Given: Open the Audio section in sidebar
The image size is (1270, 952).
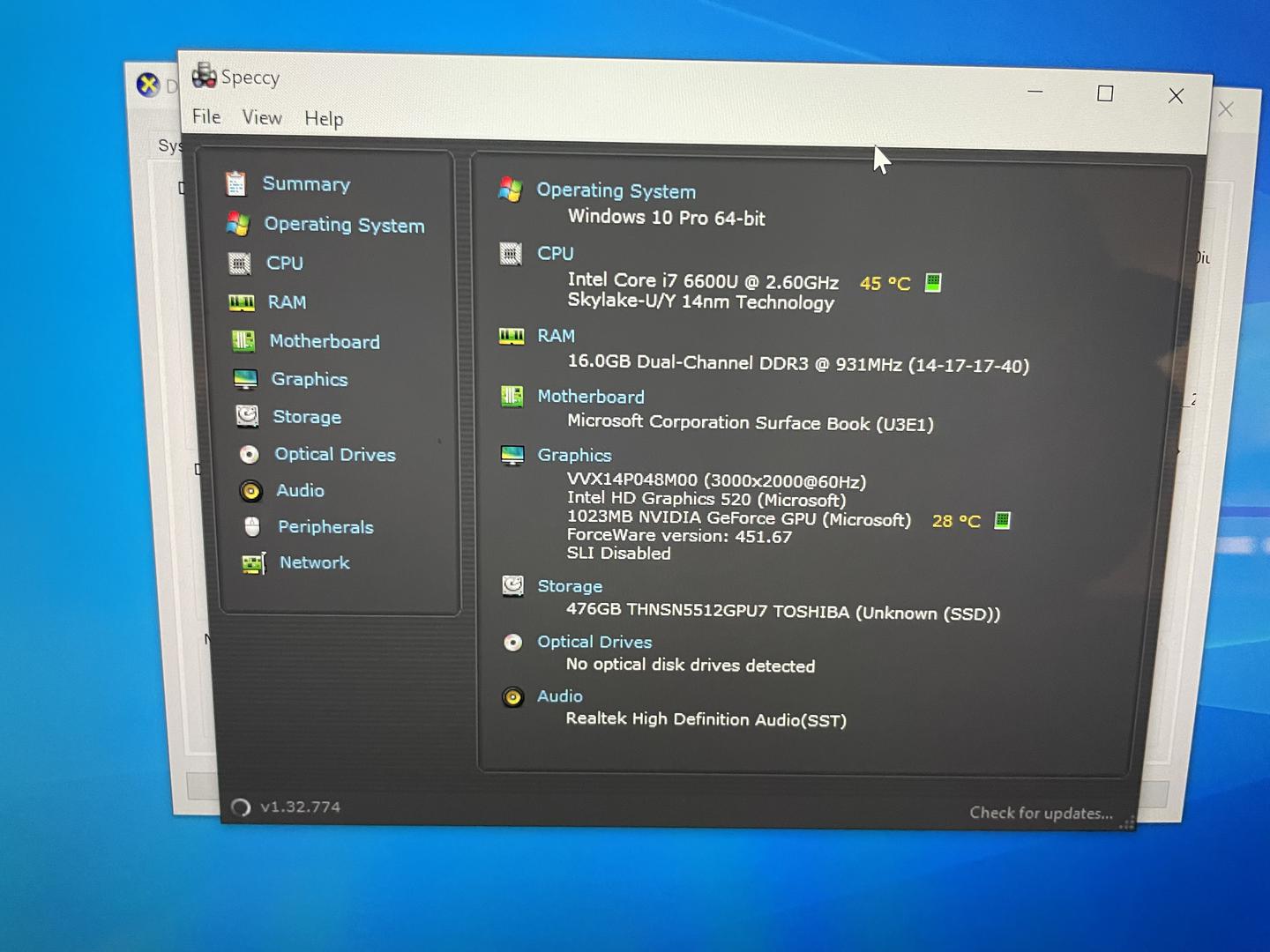Looking at the screenshot, I should [x=301, y=490].
